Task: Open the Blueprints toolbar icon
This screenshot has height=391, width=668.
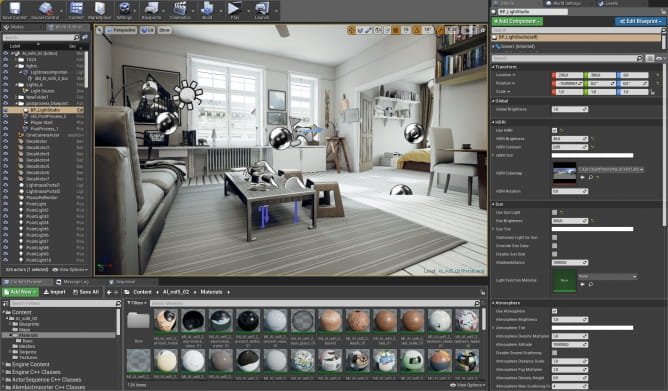Action: pos(151,9)
